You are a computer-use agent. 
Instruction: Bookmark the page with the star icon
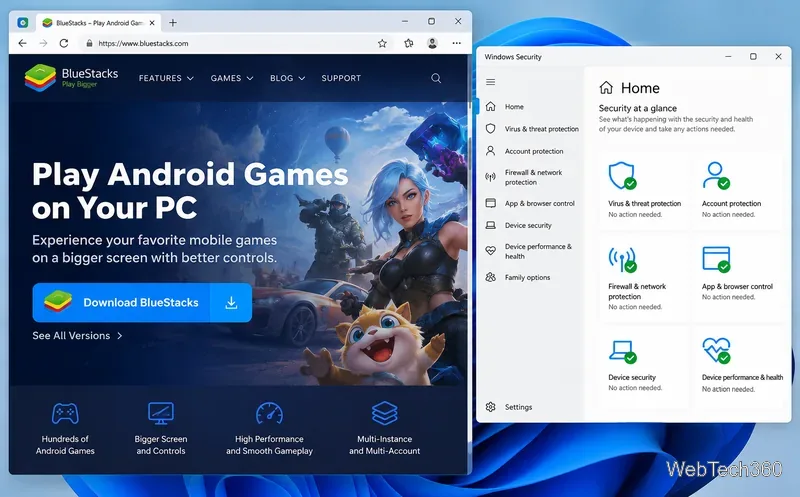tap(382, 43)
